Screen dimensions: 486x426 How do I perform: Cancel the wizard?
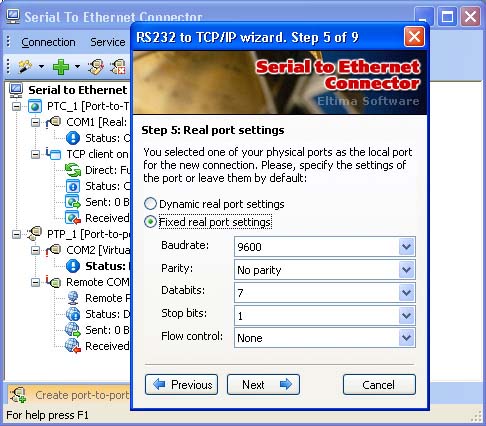coord(379,385)
